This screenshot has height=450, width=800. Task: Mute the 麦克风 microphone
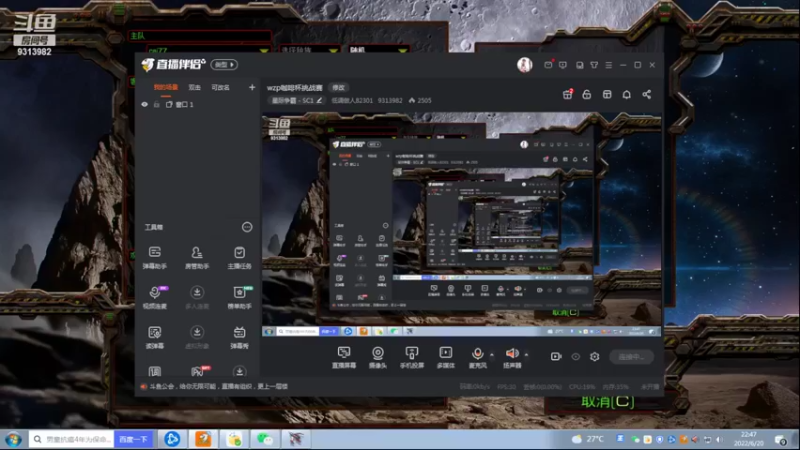point(478,357)
